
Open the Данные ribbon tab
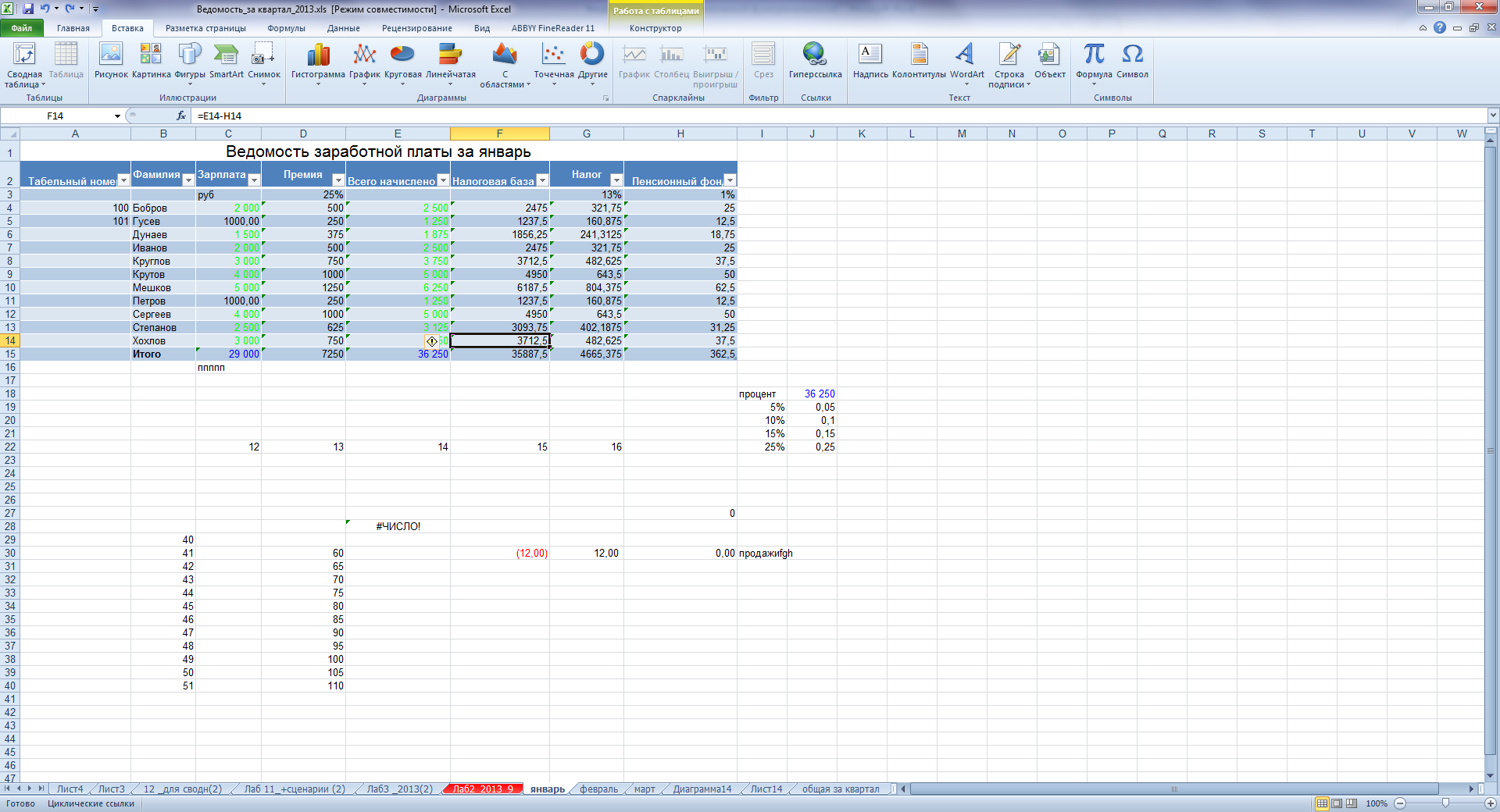point(344,28)
